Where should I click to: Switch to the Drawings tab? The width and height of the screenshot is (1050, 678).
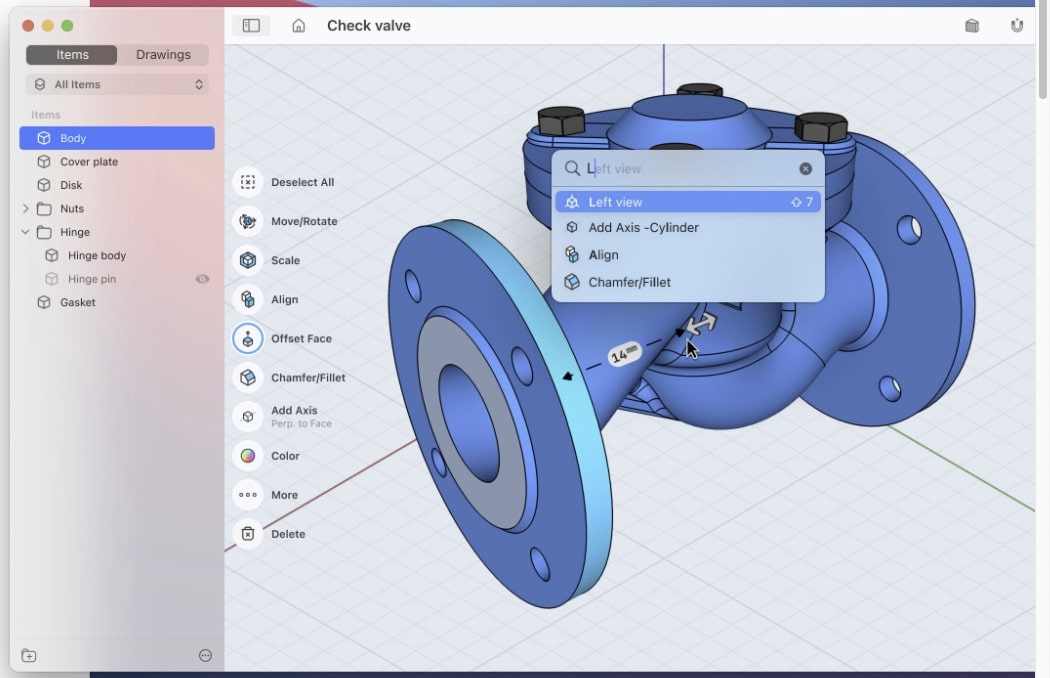tap(163, 54)
